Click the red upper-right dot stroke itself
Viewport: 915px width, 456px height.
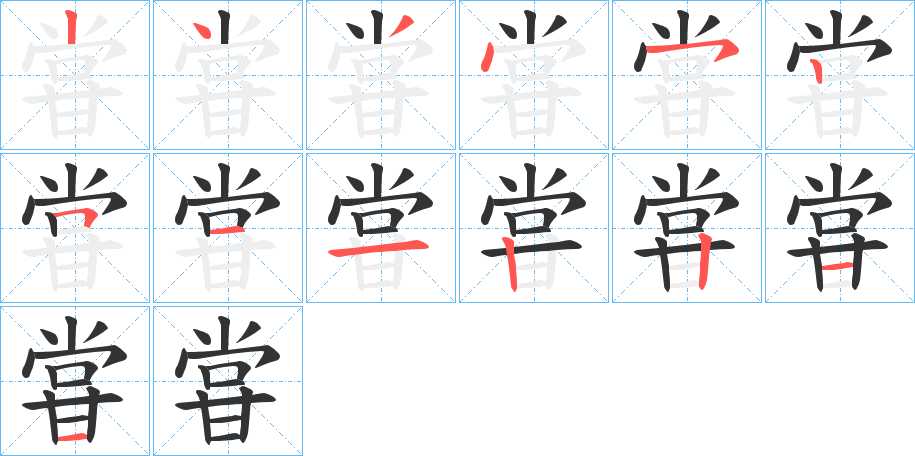(402, 26)
